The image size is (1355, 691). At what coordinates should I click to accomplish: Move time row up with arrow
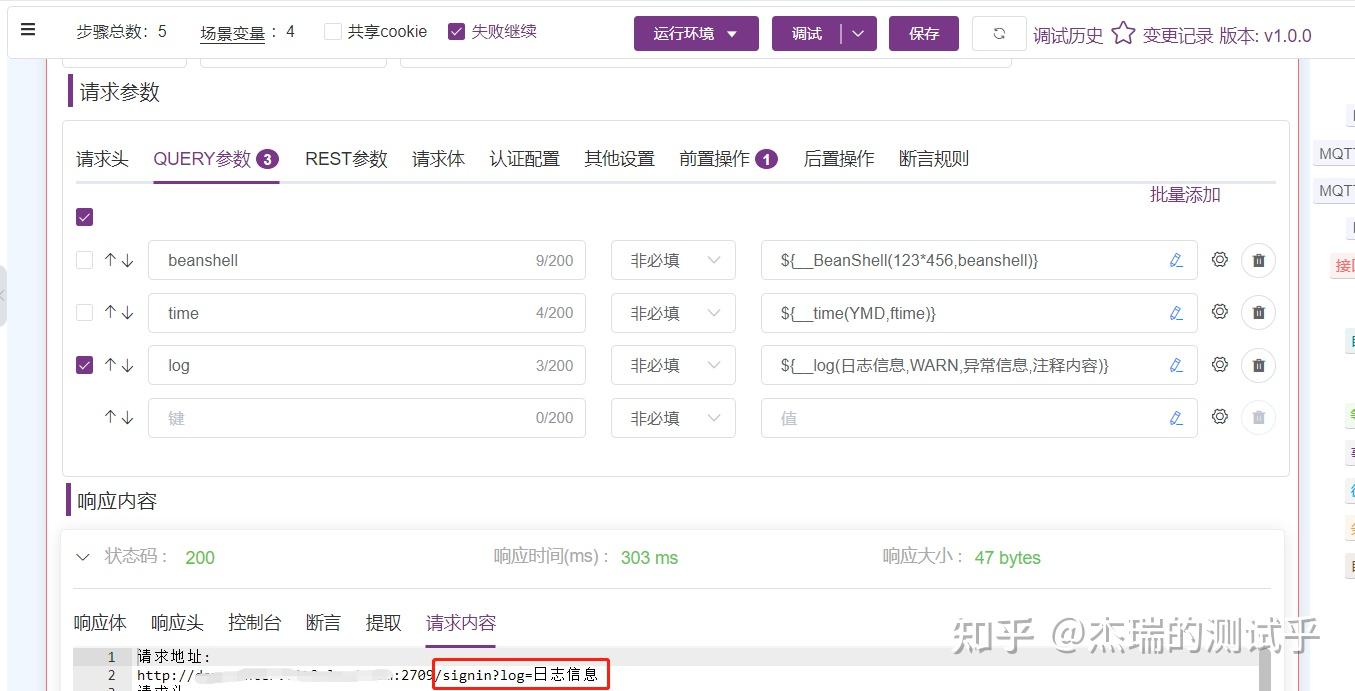pos(111,313)
